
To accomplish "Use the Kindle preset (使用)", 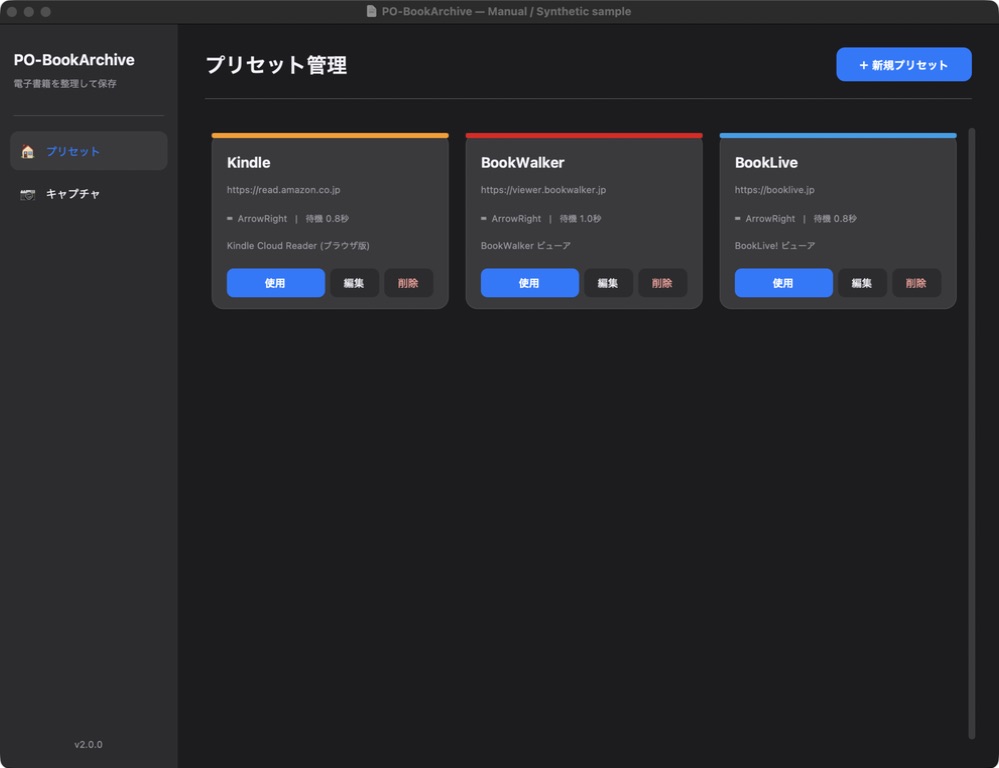I will [276, 283].
